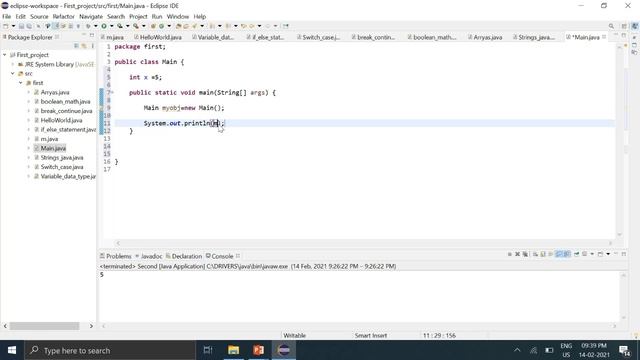Viewport: 640px width, 360px height.
Task: Open the Navigate menu
Action: tap(91, 16)
